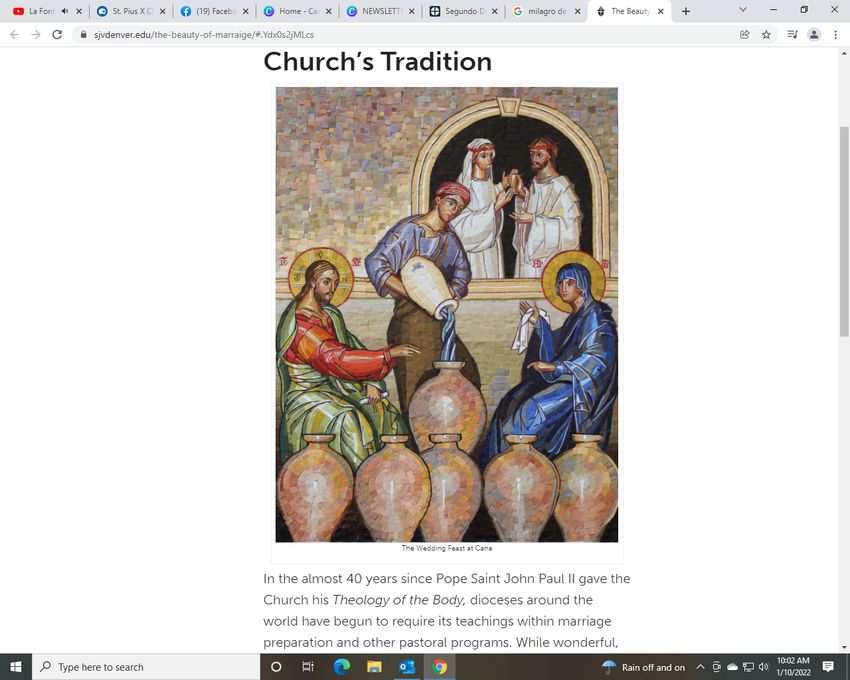This screenshot has height=680, width=850.
Task: Open the tab search dropdown
Action: [x=743, y=10]
